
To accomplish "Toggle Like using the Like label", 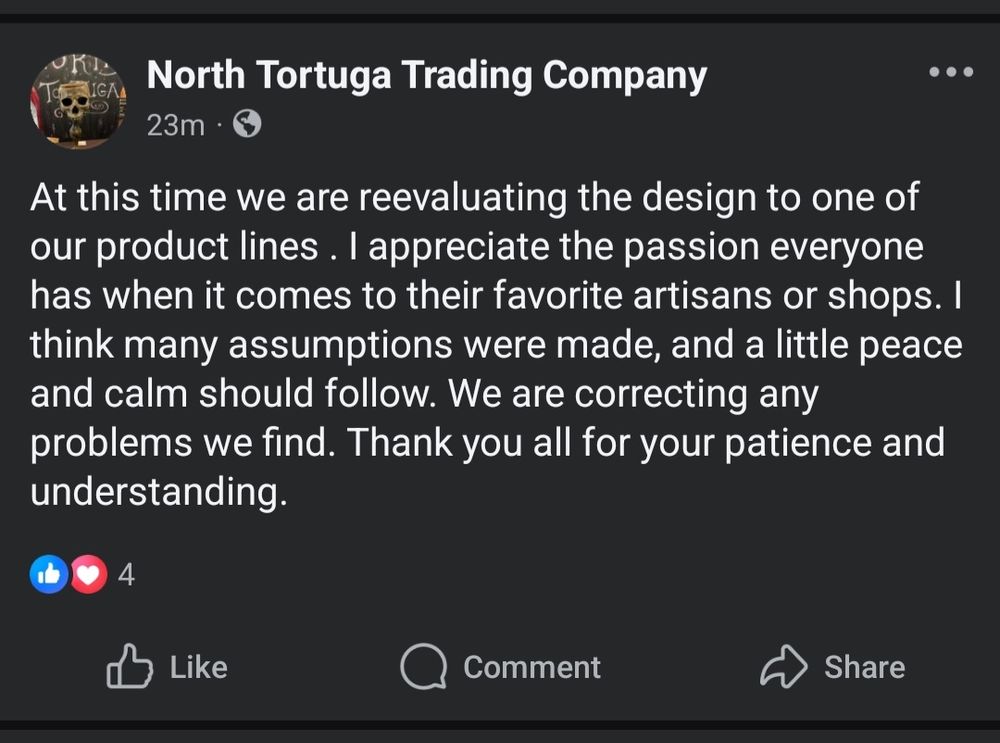I will [198, 667].
